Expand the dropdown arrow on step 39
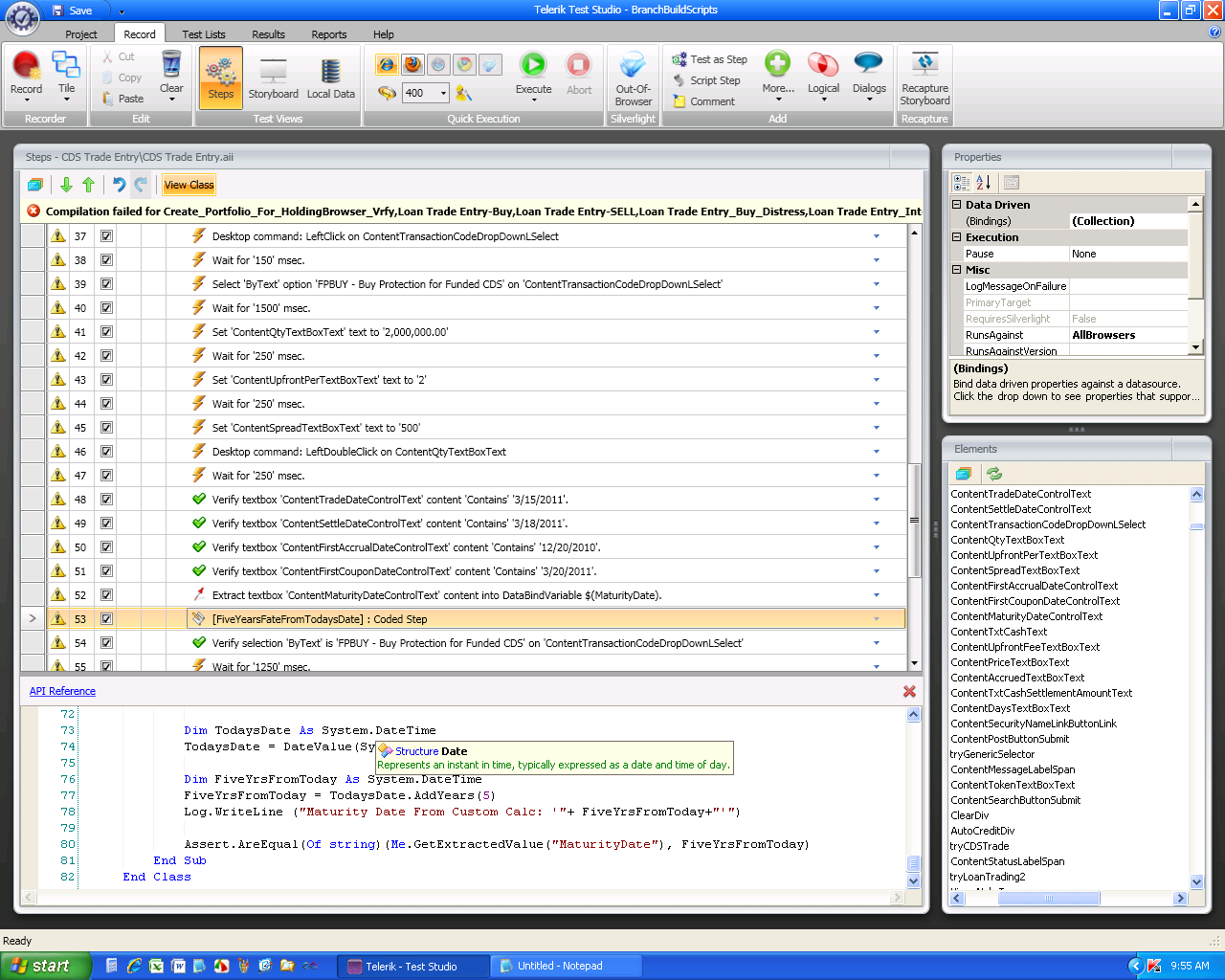 point(876,284)
